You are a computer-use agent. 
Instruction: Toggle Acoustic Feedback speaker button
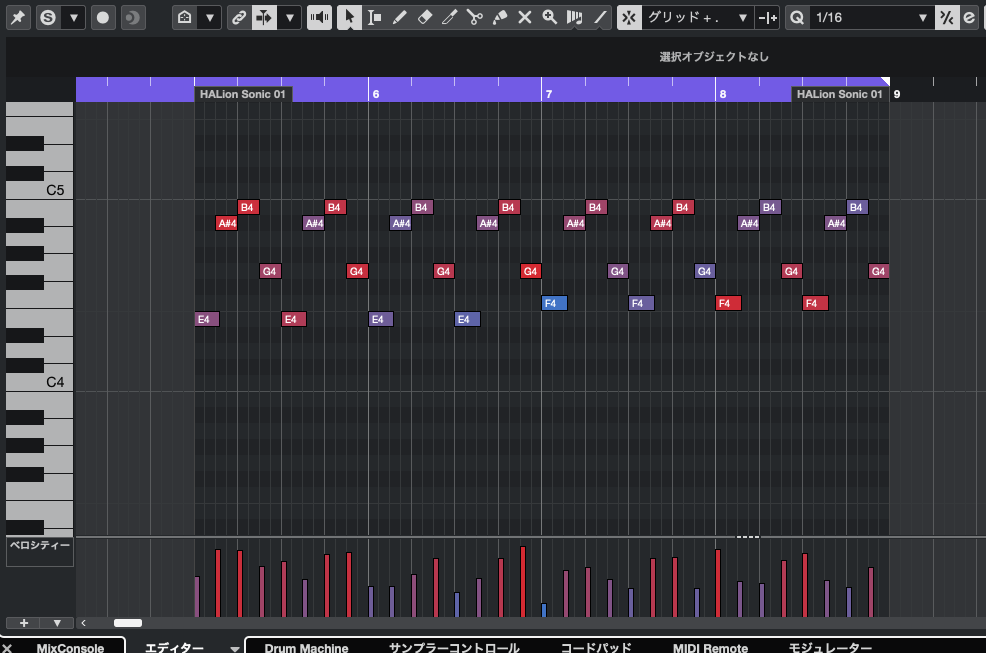tap(319, 17)
